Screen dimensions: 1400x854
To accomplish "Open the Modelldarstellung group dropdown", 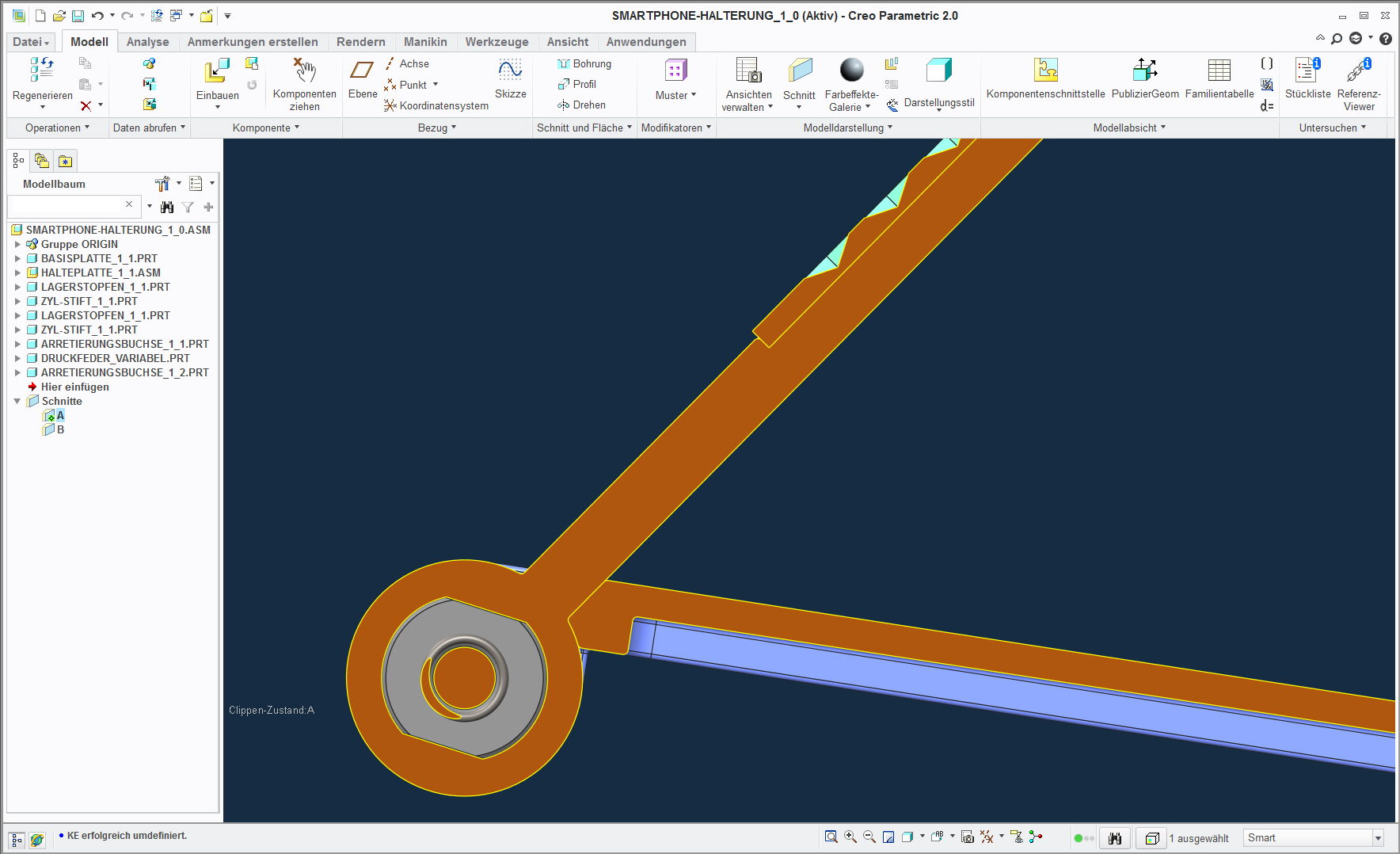I will (848, 128).
